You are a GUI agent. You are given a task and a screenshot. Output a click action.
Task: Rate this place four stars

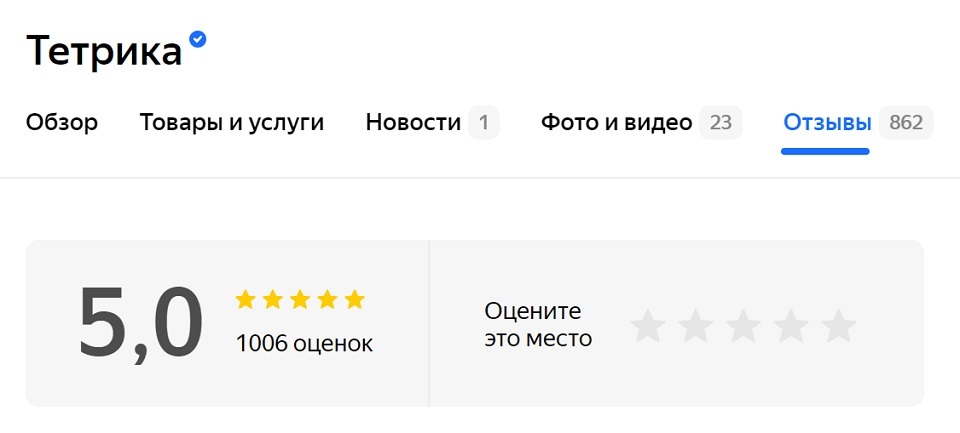[791, 326]
